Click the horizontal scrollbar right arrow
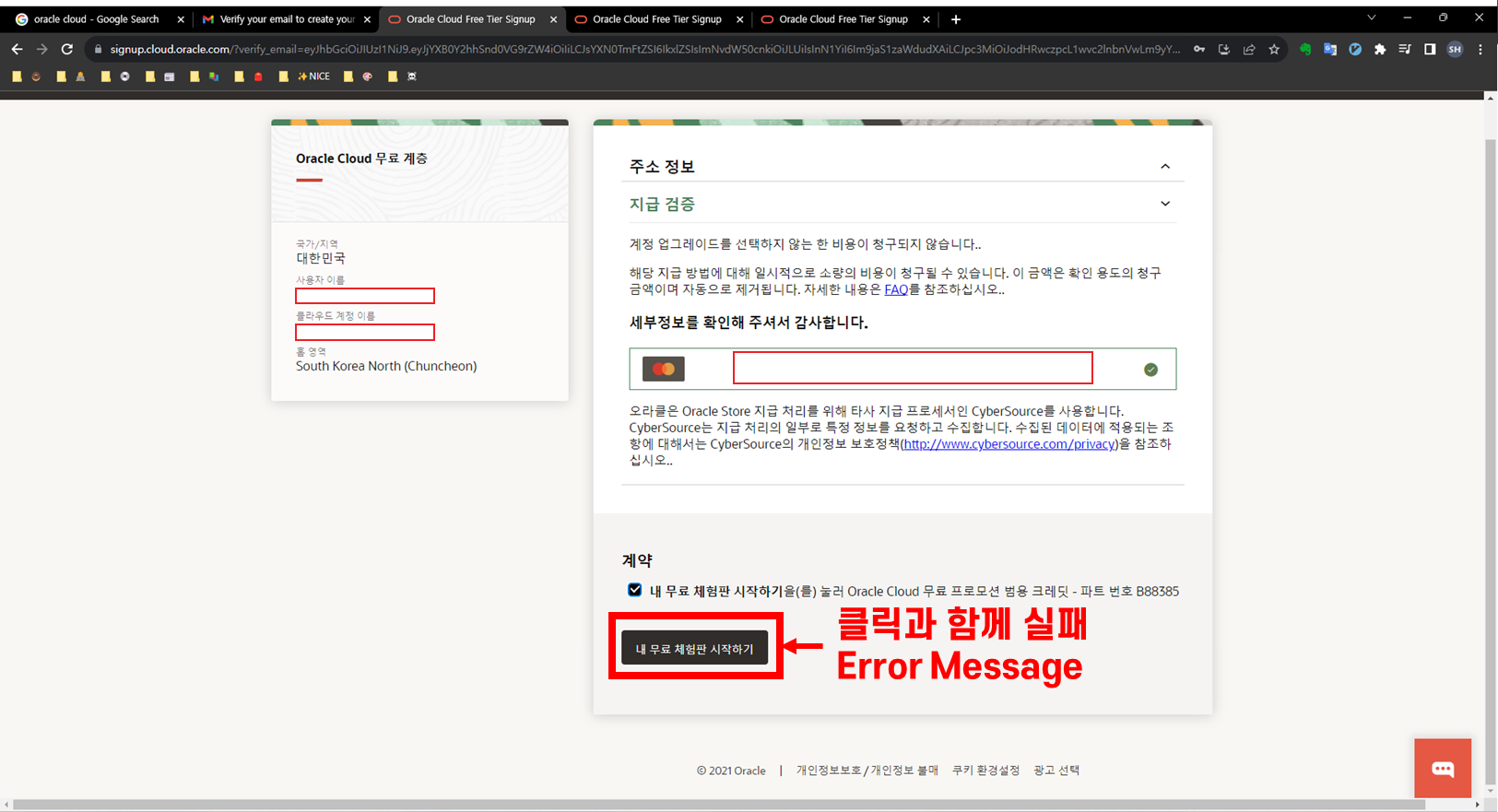The height and width of the screenshot is (812, 1498). [1477, 805]
